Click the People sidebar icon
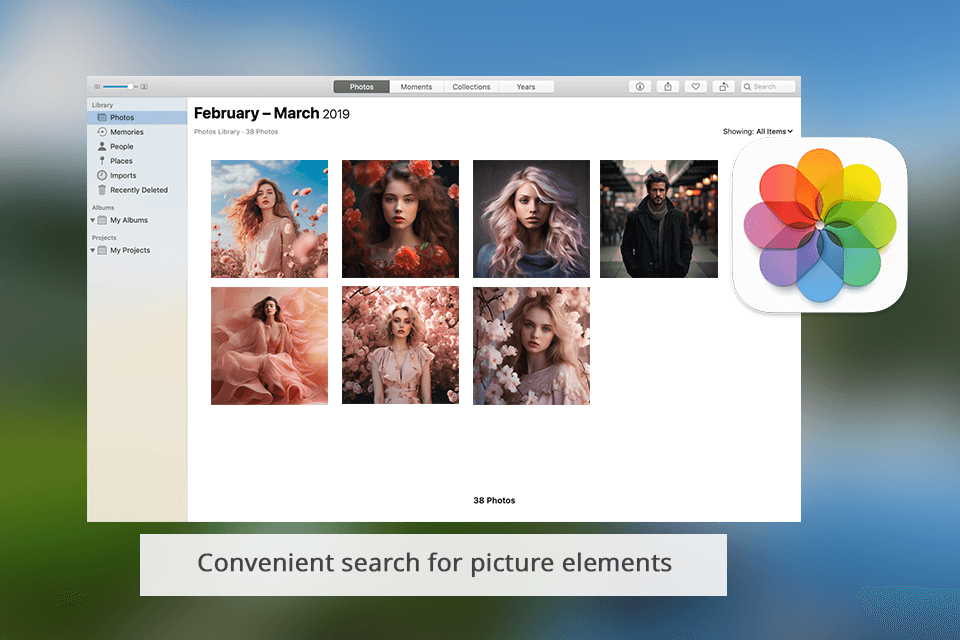Screen dimensions: 960x640 coord(102,146)
